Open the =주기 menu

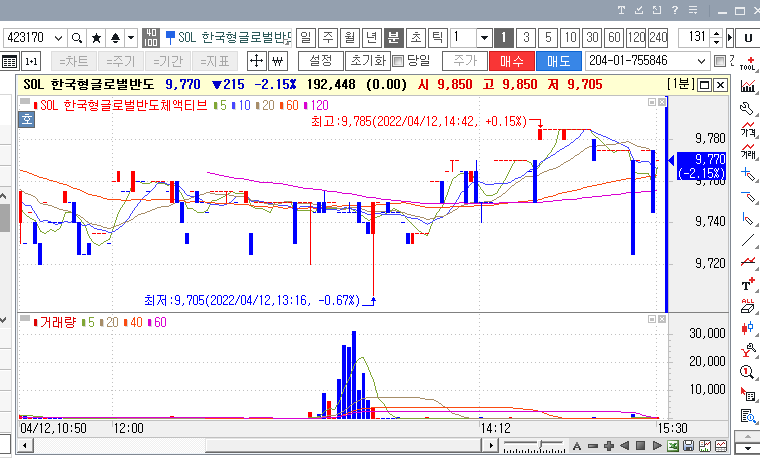click(120, 62)
